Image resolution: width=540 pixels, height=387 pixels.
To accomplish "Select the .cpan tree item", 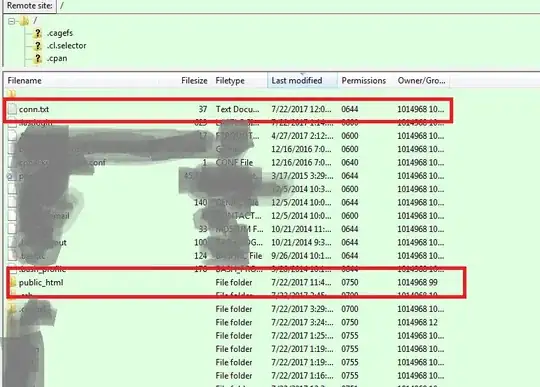I will coord(57,59).
